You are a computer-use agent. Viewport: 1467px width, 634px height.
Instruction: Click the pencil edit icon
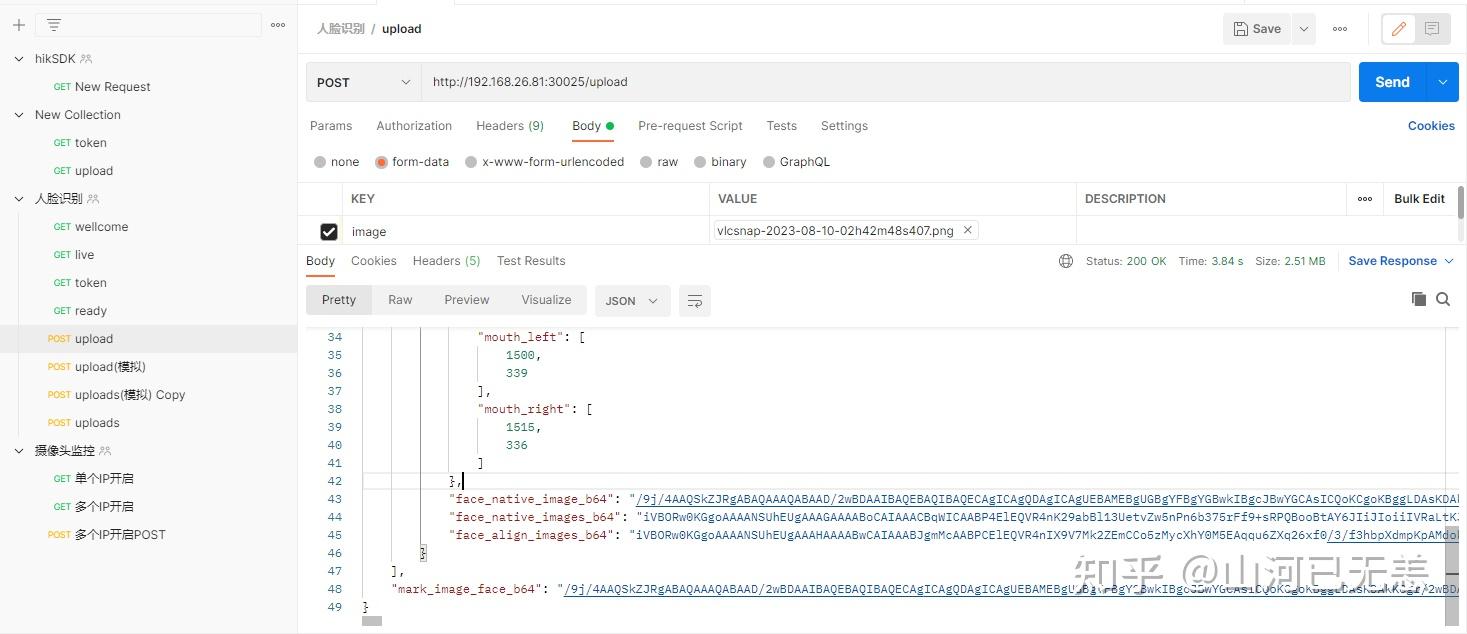coord(1398,29)
